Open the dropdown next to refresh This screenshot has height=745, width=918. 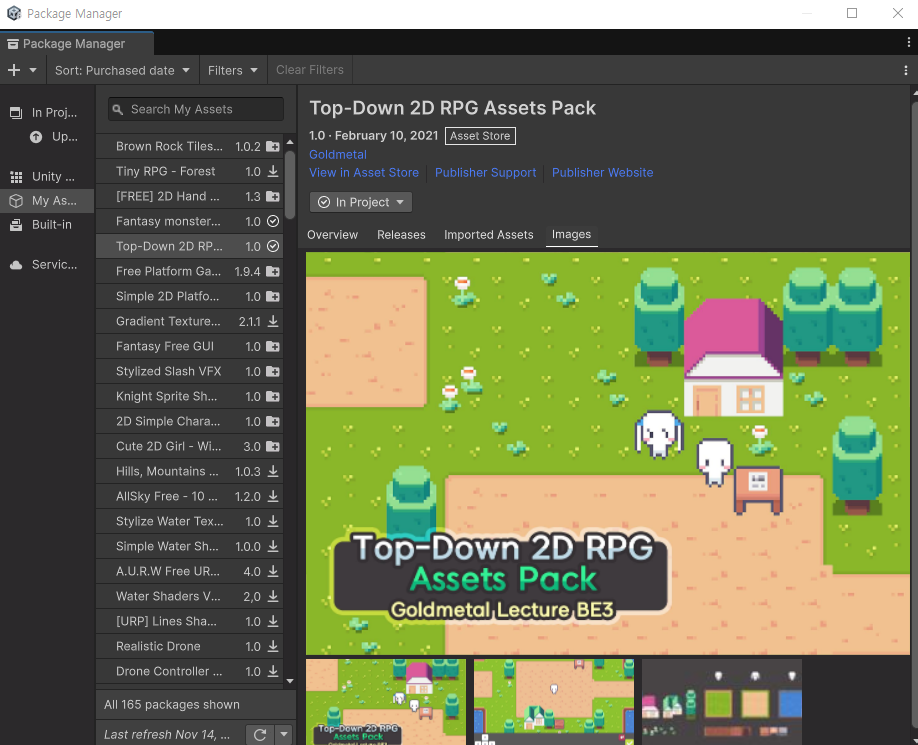click(x=284, y=734)
